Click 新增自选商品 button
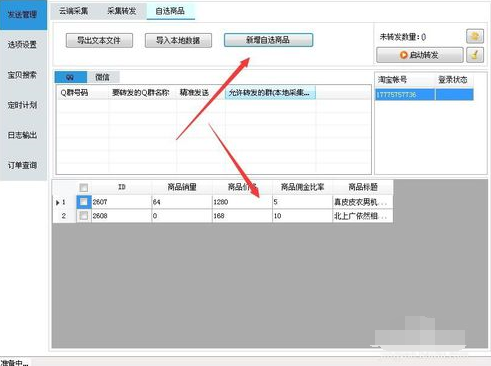The width and height of the screenshot is (491, 366). click(268, 40)
